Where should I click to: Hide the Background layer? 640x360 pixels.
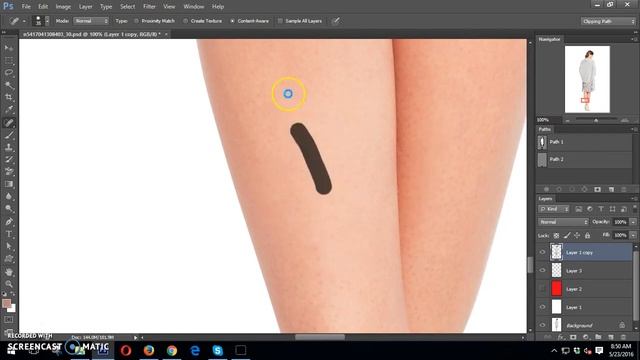click(x=542, y=325)
